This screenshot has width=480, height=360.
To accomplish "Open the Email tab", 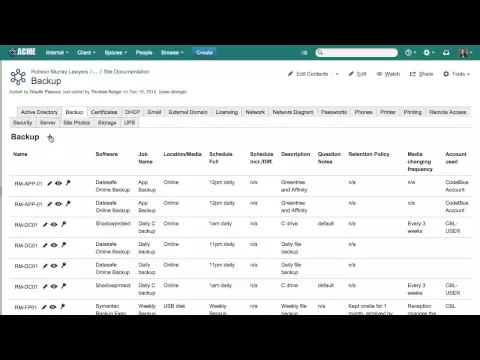I will (x=154, y=112).
